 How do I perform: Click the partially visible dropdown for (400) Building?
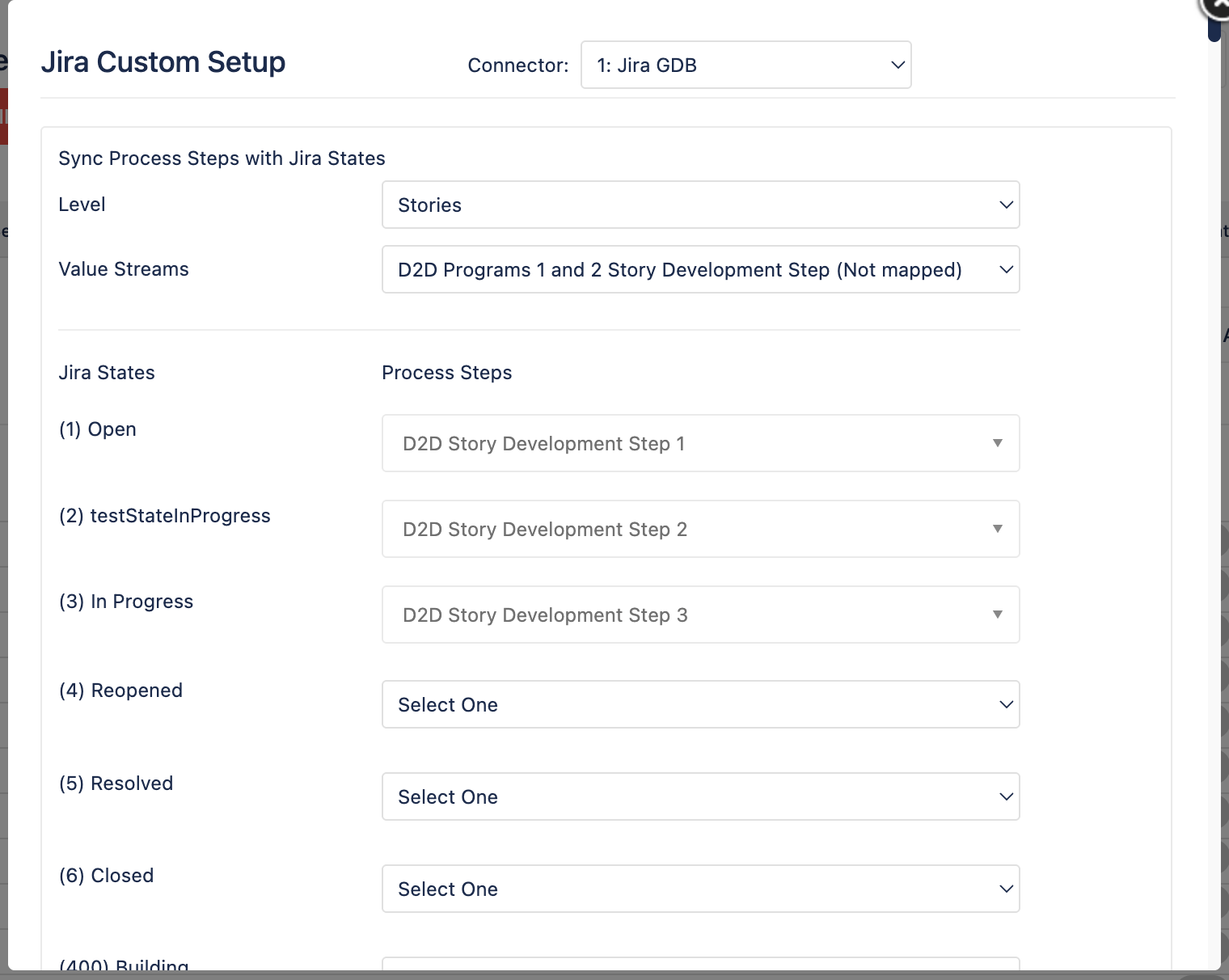pyautogui.click(x=700, y=970)
